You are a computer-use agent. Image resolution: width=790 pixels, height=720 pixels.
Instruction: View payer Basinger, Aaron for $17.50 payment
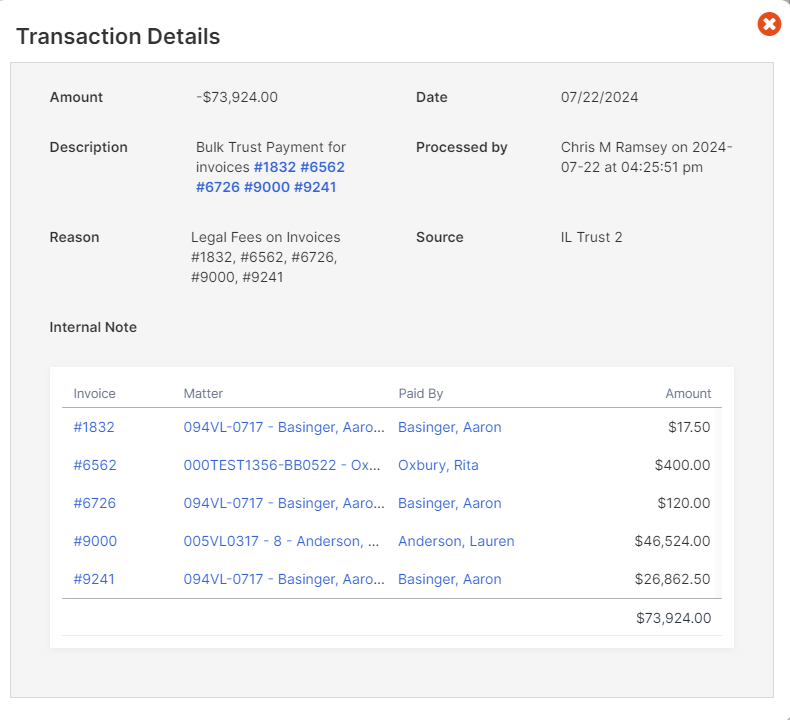pyautogui.click(x=450, y=427)
